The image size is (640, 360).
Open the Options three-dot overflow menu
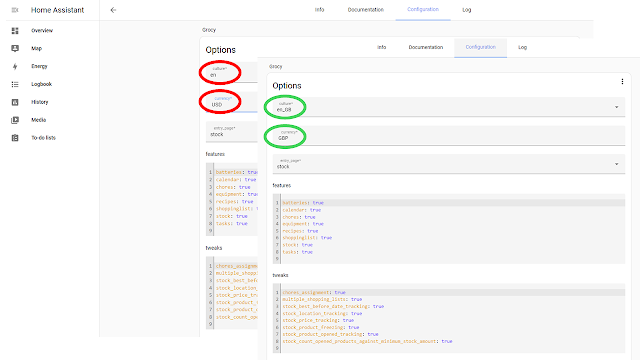622,82
